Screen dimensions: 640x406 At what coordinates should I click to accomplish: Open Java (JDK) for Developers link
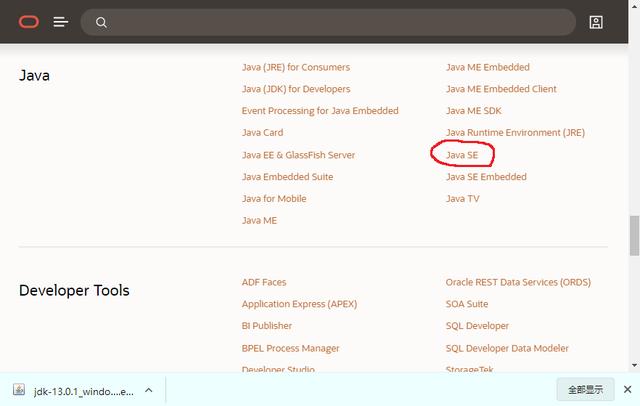click(x=296, y=89)
